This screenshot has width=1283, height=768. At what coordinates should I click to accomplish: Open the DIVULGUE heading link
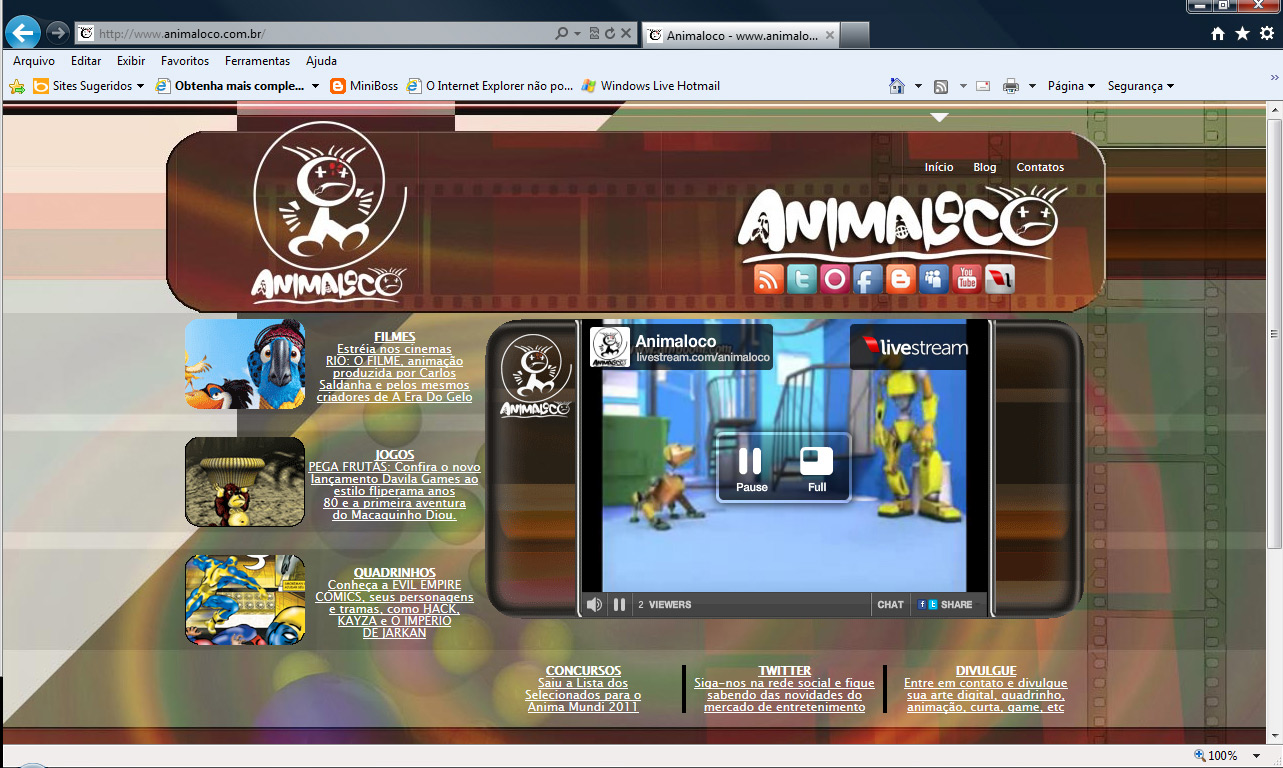pyautogui.click(x=986, y=671)
